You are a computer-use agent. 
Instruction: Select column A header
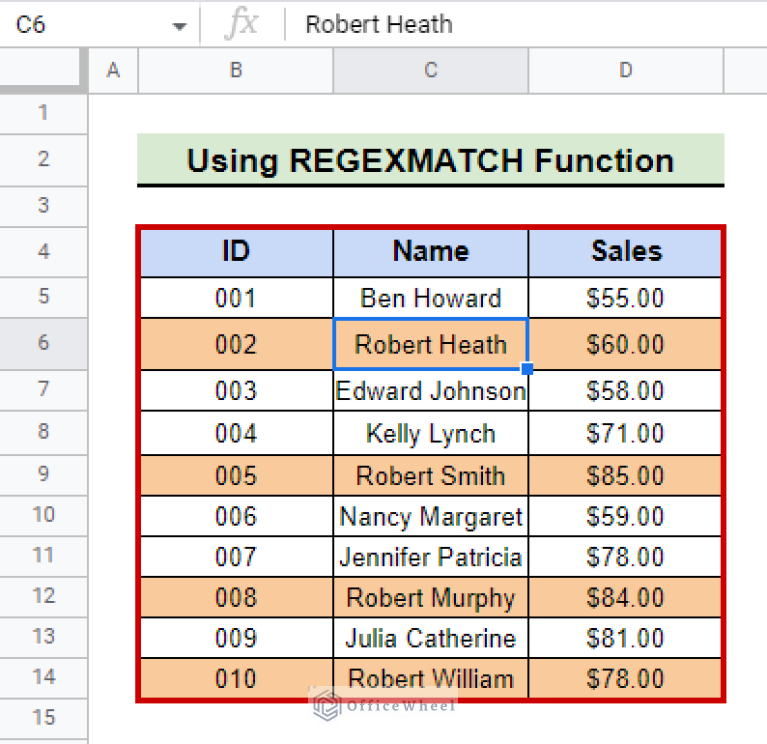[x=113, y=70]
